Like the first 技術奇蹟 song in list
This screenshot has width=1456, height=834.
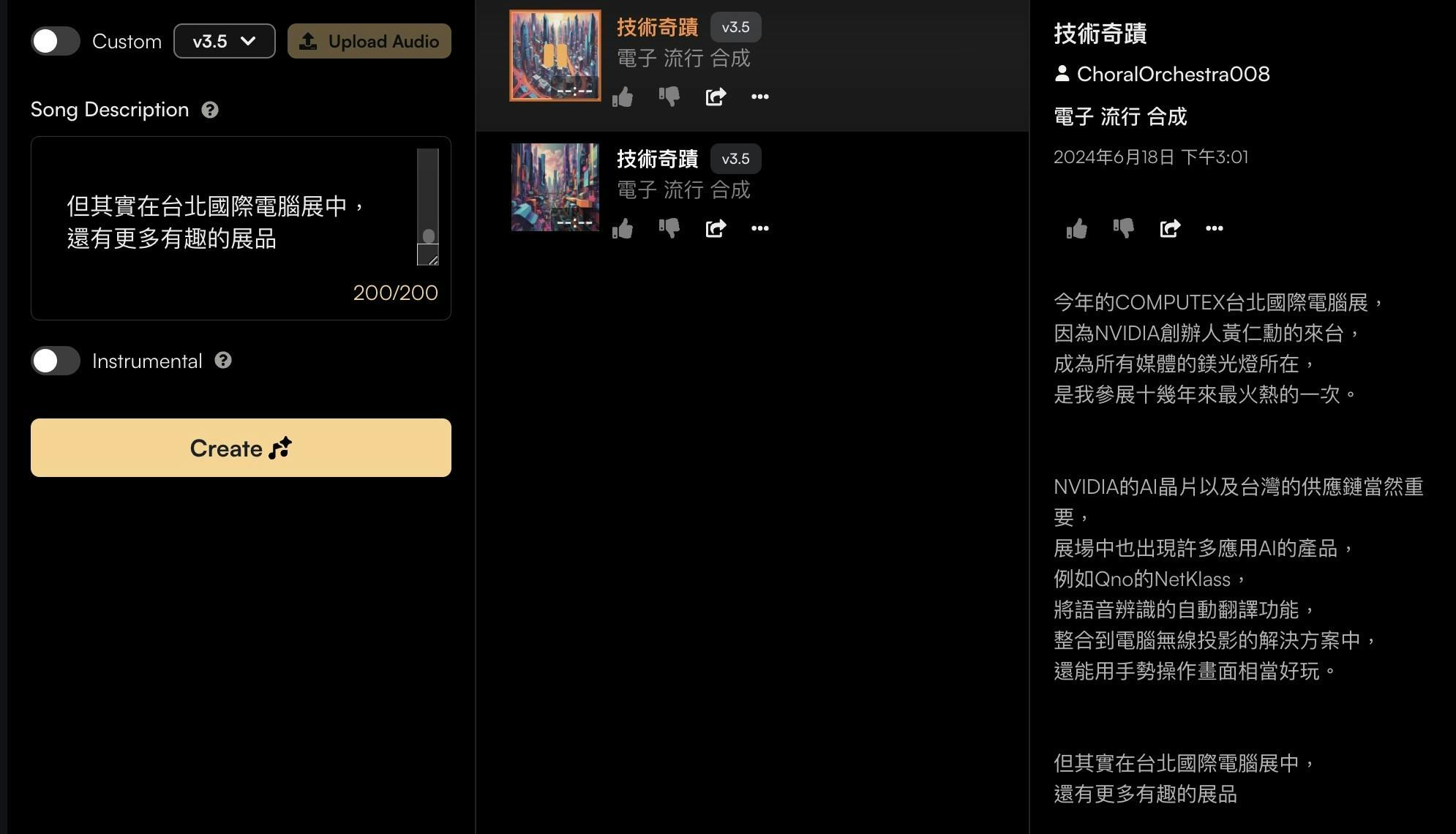(623, 97)
